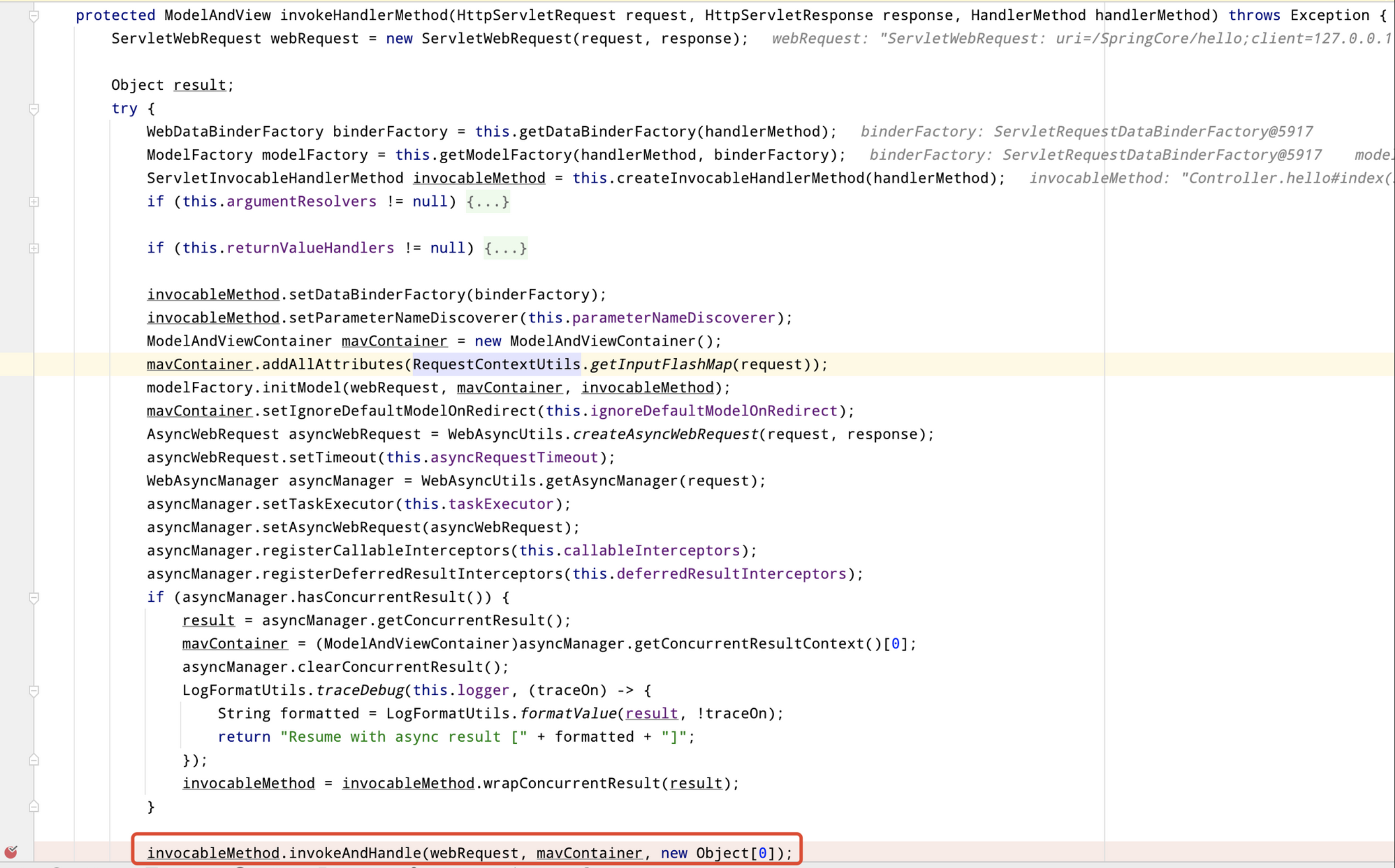The width and height of the screenshot is (1395, 868).
Task: Click asyncWebRequest.setTimeout call
Action: 261,457
